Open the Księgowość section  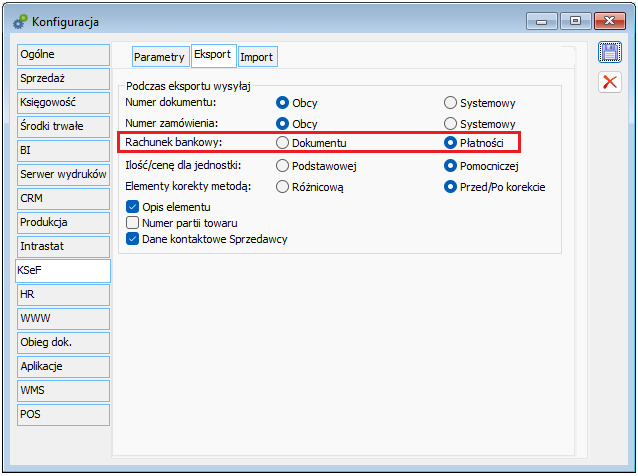62,102
